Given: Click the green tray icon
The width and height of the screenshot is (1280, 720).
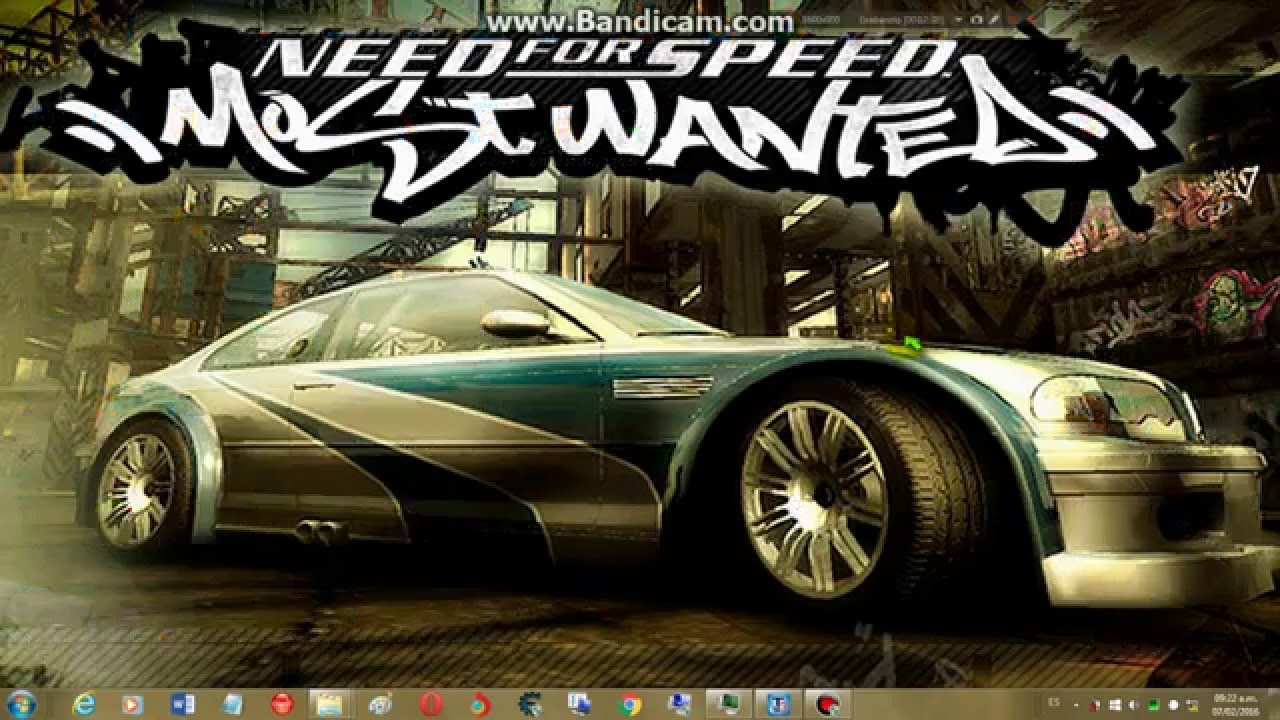Looking at the screenshot, I should [x=1154, y=705].
